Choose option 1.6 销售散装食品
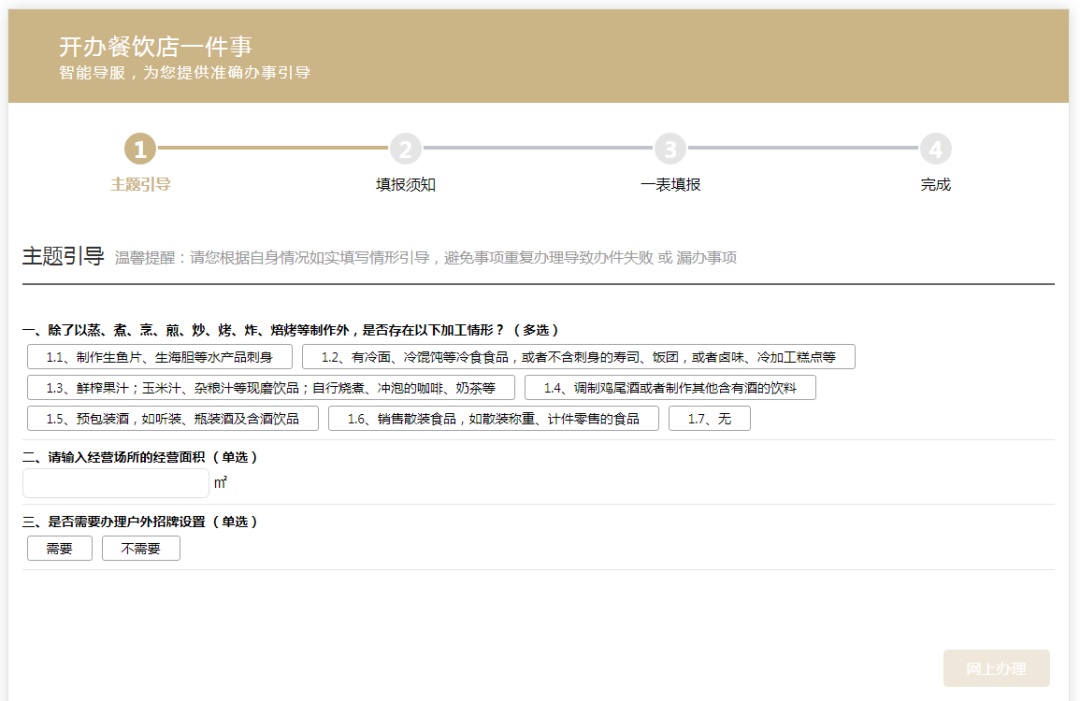 click(x=493, y=419)
